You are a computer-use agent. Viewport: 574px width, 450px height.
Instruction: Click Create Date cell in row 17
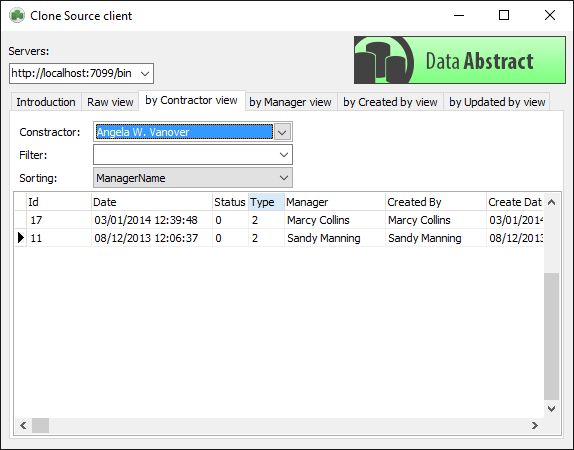point(515,220)
